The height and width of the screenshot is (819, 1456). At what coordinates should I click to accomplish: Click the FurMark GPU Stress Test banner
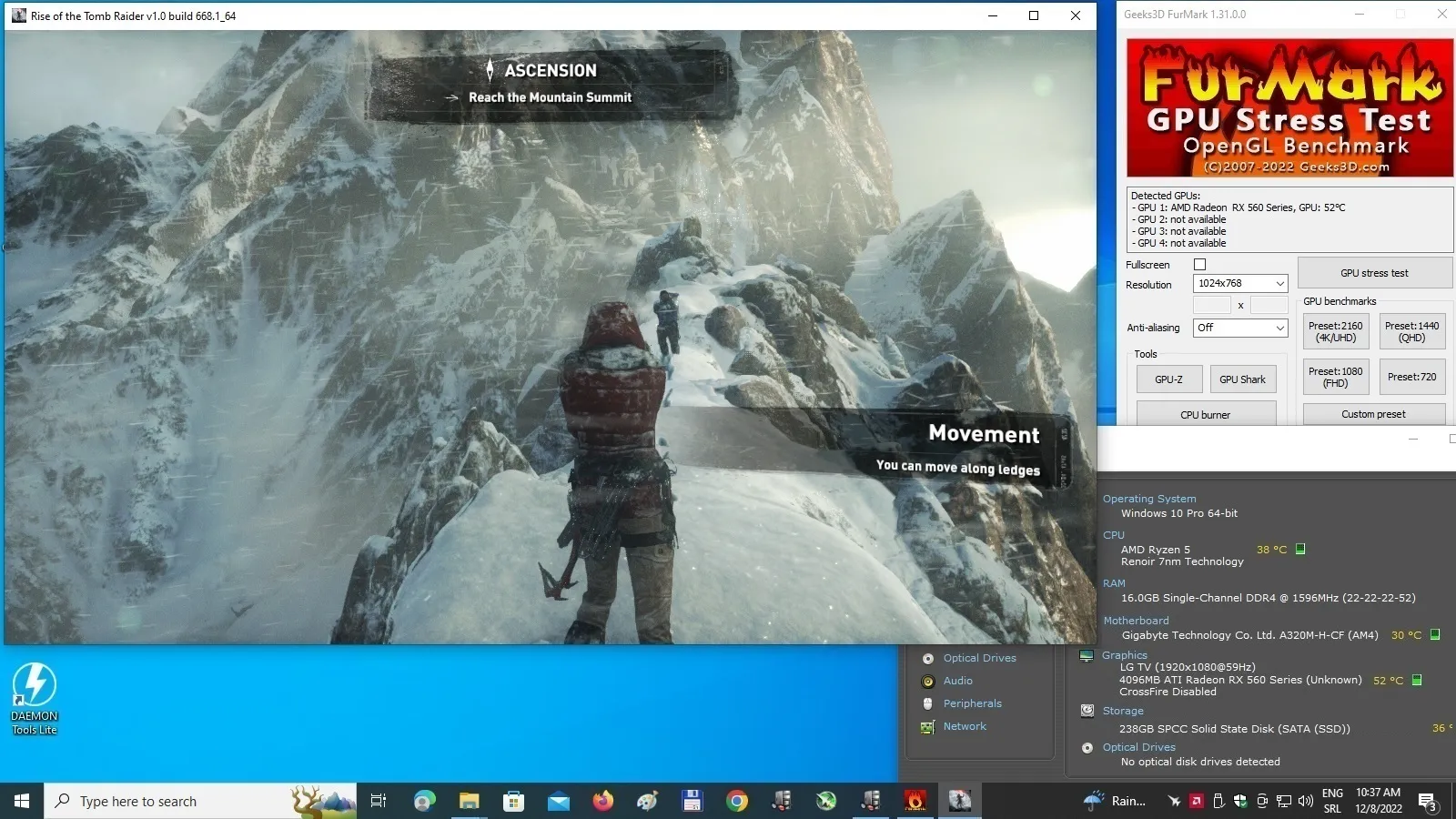[1289, 107]
